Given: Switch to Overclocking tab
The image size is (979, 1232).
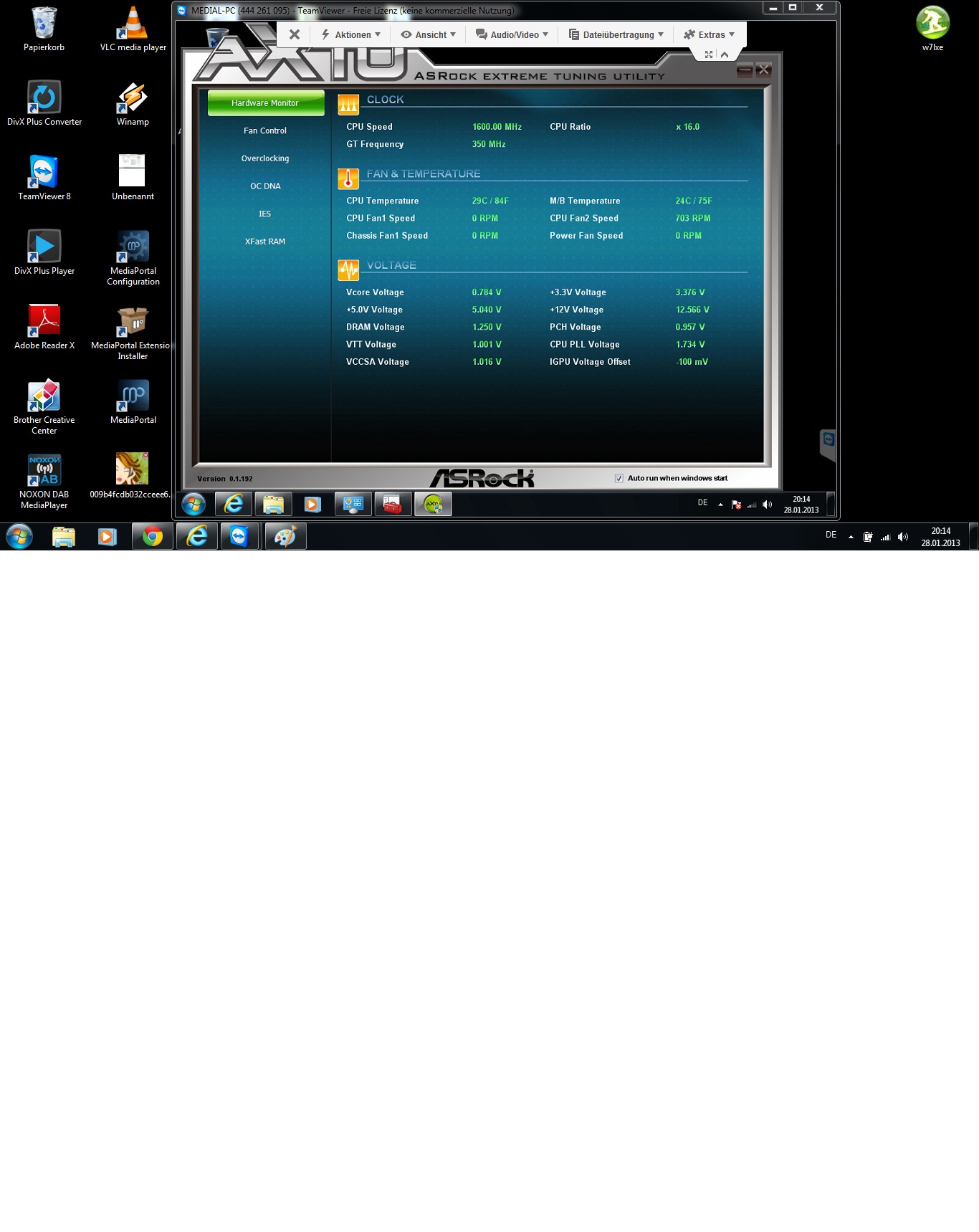Looking at the screenshot, I should 265,158.
